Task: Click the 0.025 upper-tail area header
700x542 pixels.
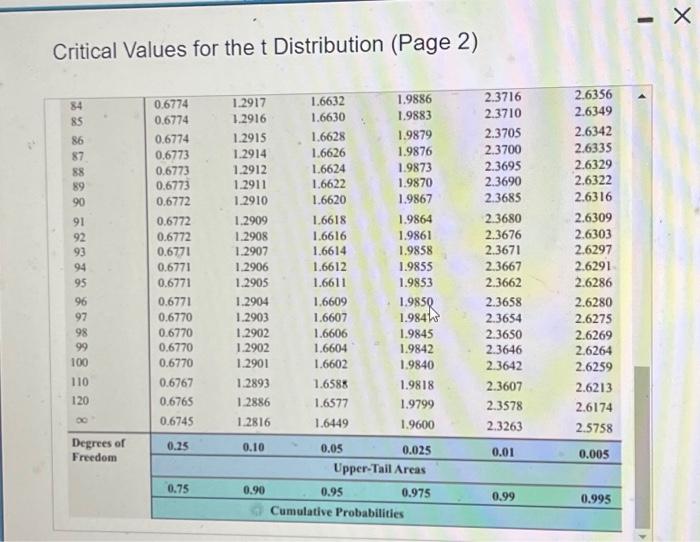Action: [x=417, y=450]
